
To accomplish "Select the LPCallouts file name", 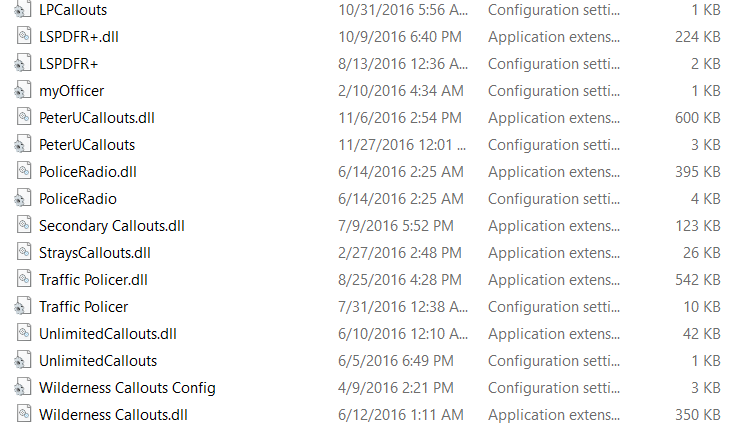I will 73,9.
